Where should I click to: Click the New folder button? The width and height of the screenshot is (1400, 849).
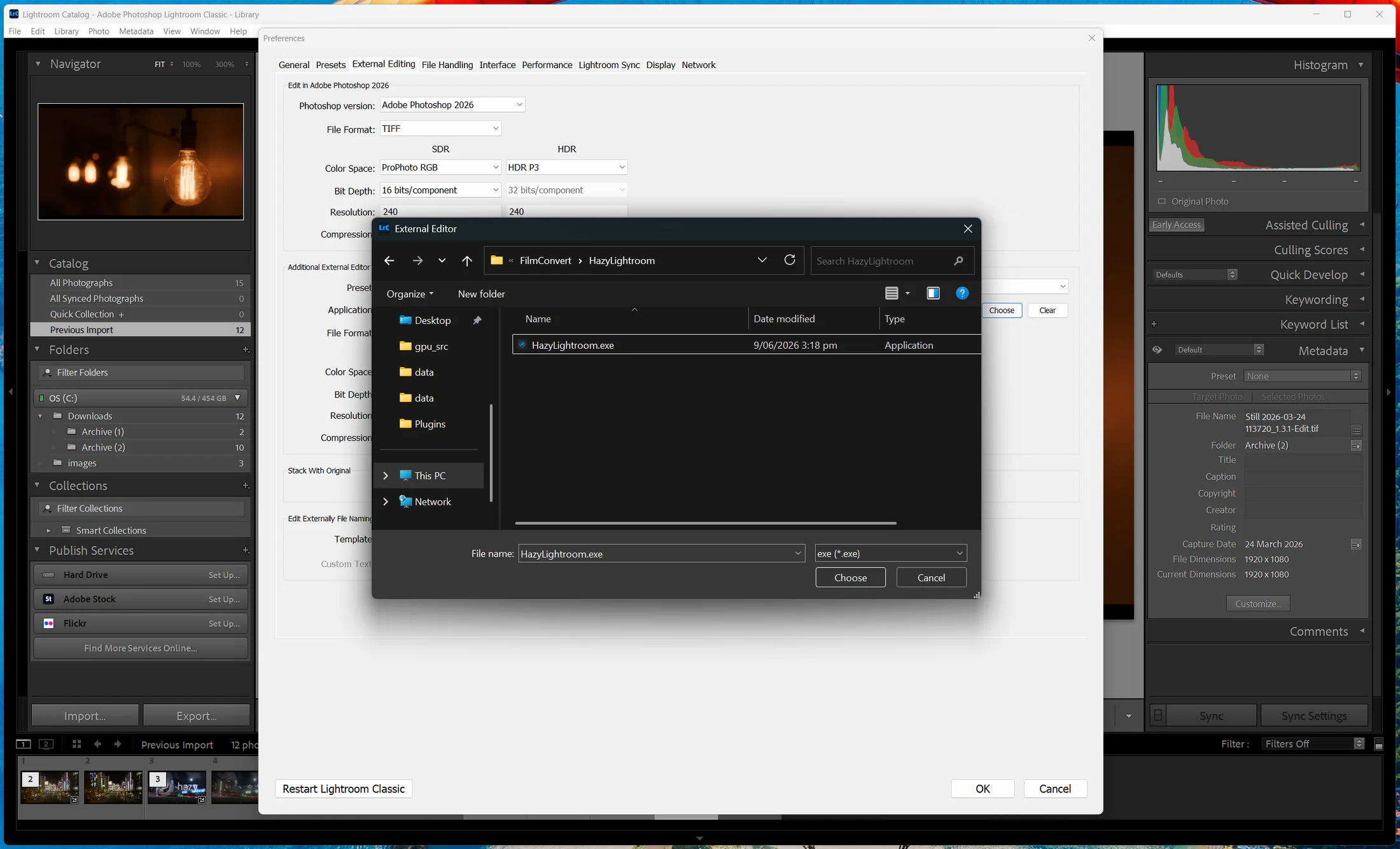(481, 293)
